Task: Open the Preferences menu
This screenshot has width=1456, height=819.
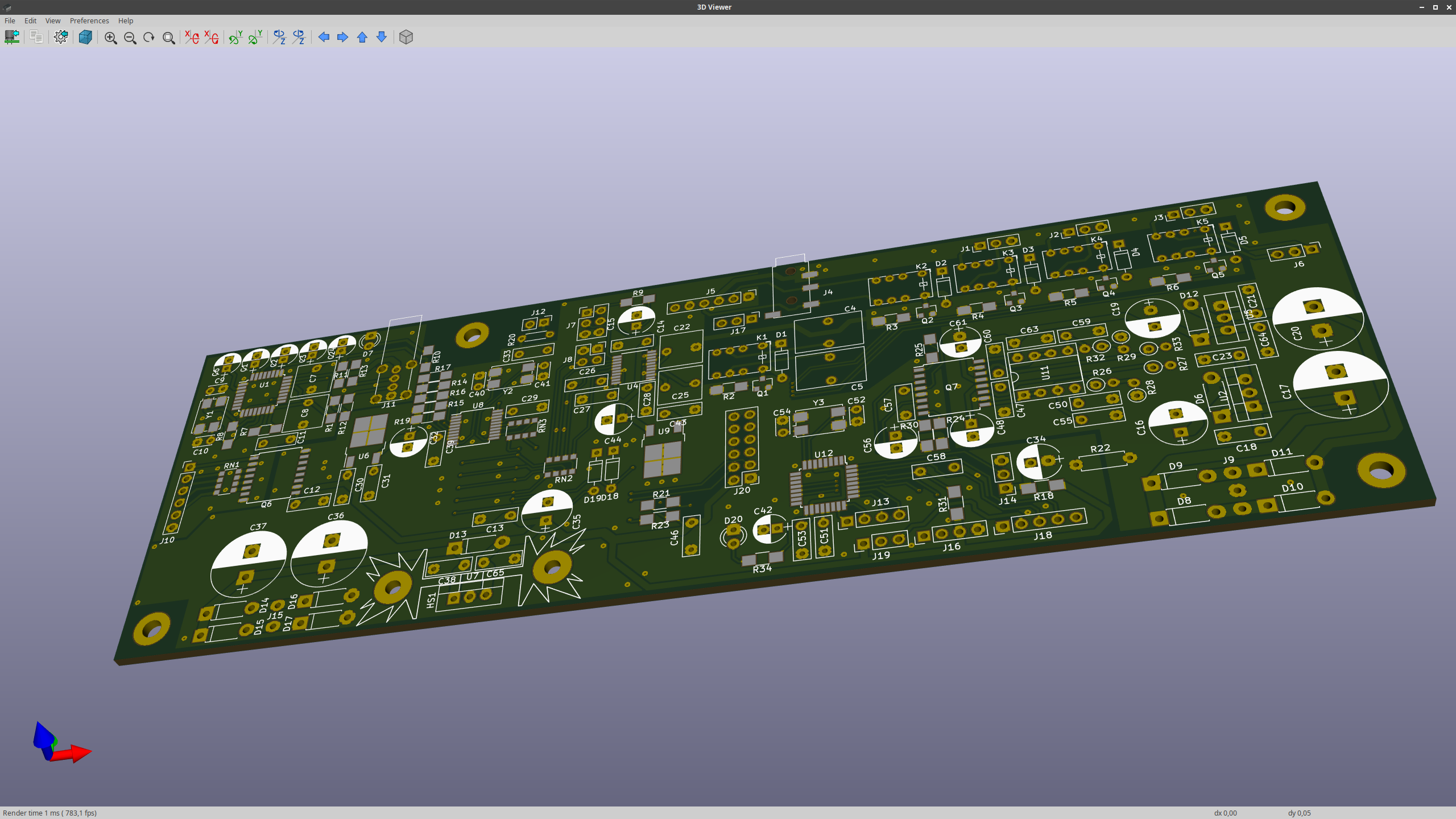Action: click(x=90, y=20)
